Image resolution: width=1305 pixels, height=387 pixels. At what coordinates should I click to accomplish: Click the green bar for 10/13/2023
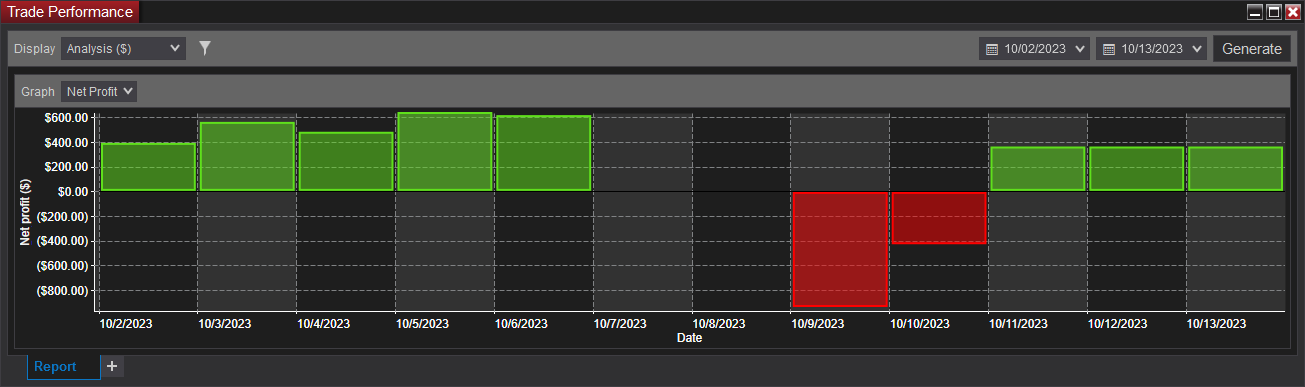(1235, 169)
